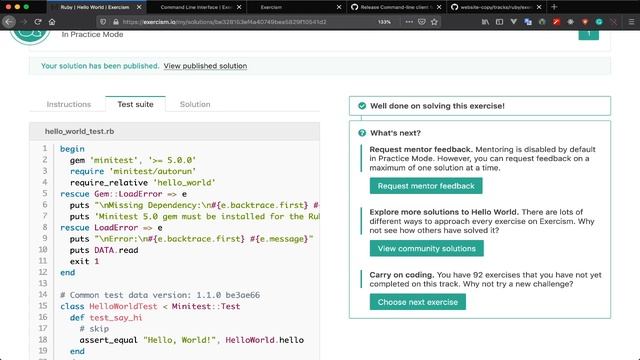Viewport: 640px width, 360px height.
Task: Click the exercism.io address bar URL
Action: (224, 22)
